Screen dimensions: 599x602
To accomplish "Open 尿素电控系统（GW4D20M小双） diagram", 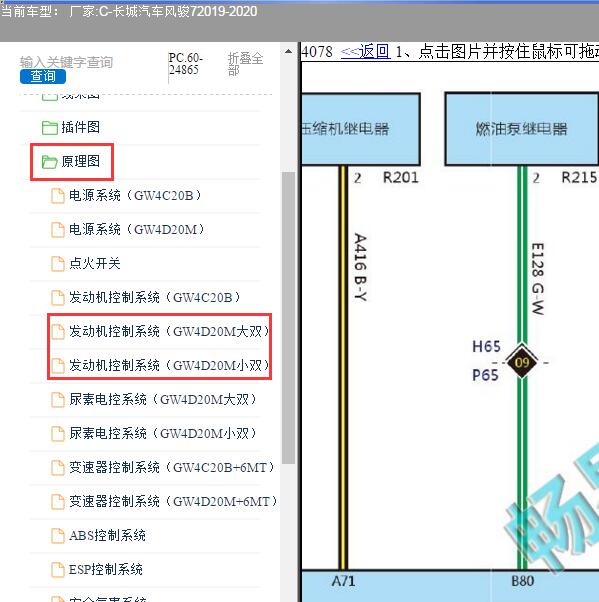I will click(x=163, y=433).
